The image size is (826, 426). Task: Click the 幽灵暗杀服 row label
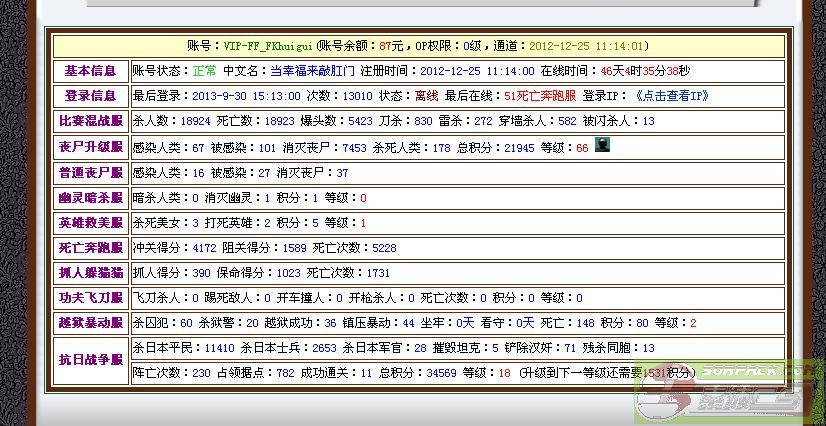pyautogui.click(x=90, y=198)
